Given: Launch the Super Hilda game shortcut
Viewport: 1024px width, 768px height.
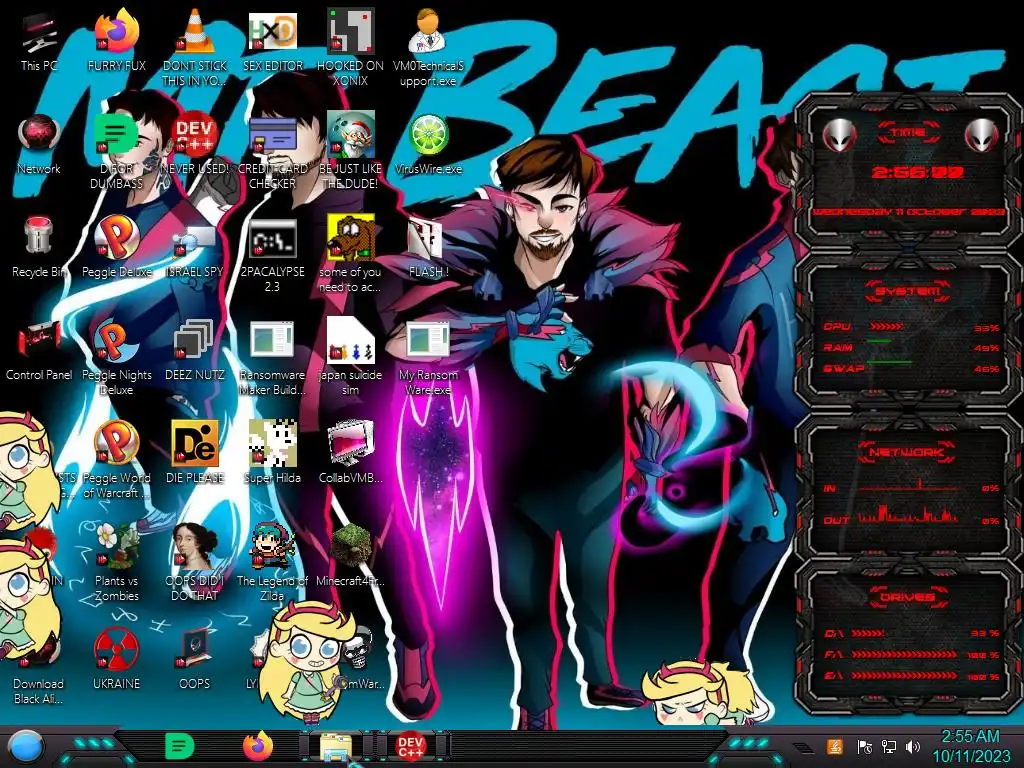Looking at the screenshot, I should tap(272, 444).
